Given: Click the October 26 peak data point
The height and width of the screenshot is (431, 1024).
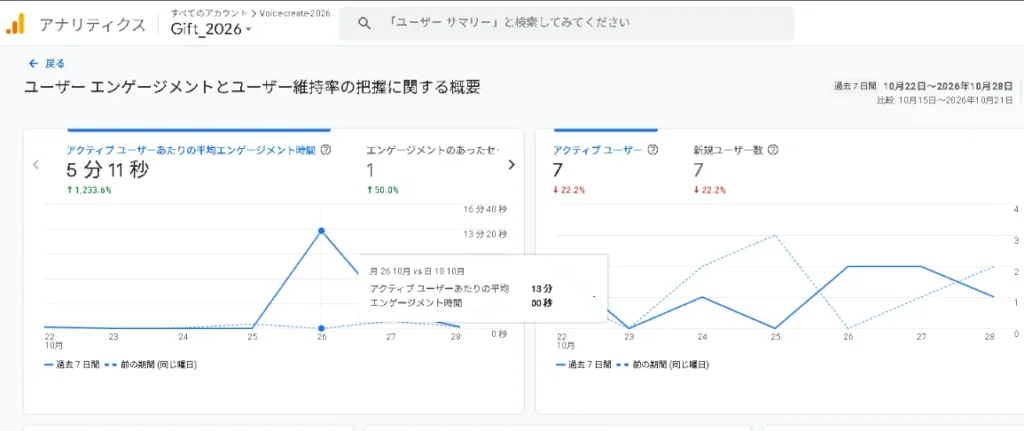Looking at the screenshot, I should pos(321,231).
